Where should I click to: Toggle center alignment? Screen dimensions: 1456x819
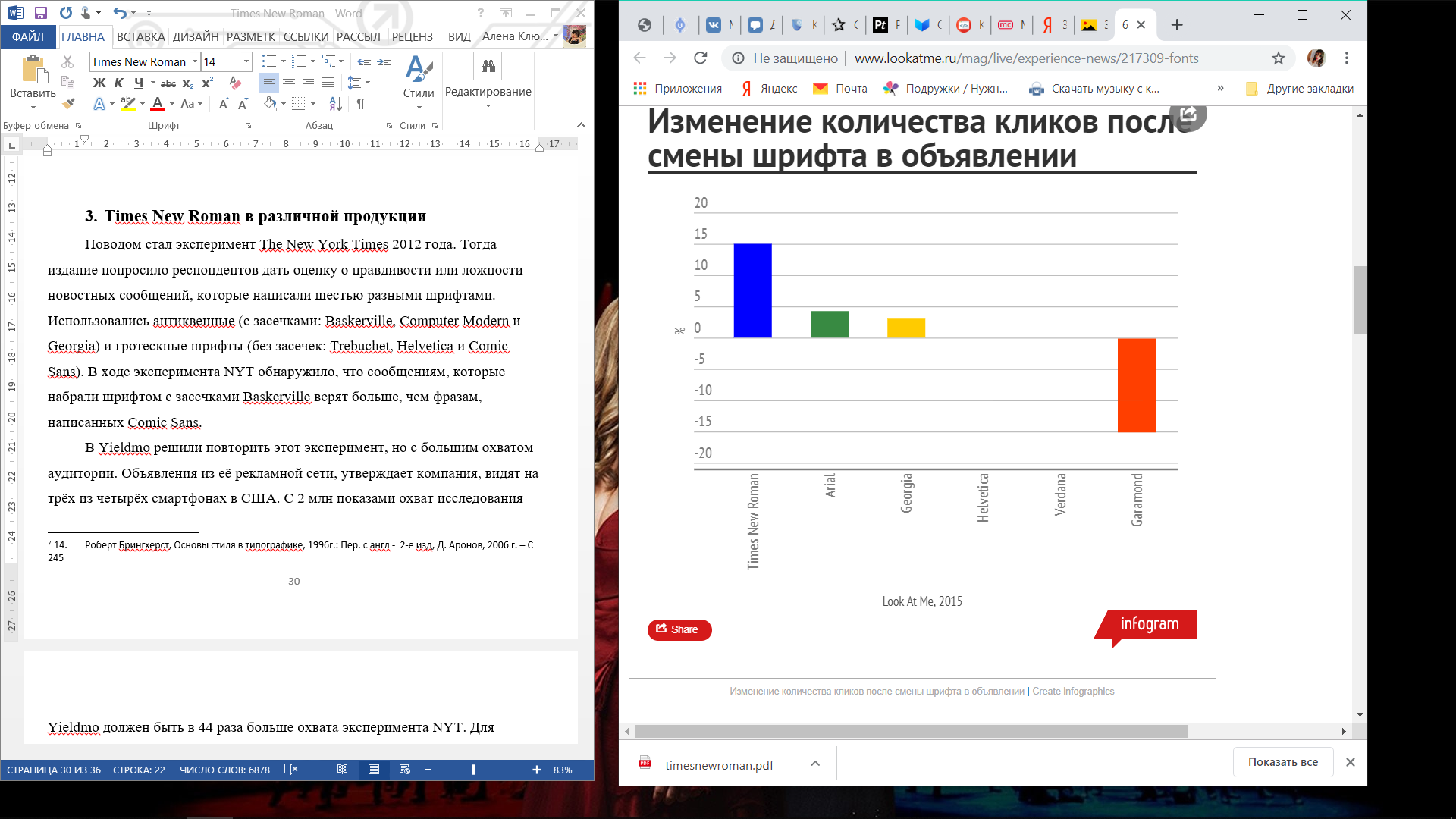(x=289, y=83)
